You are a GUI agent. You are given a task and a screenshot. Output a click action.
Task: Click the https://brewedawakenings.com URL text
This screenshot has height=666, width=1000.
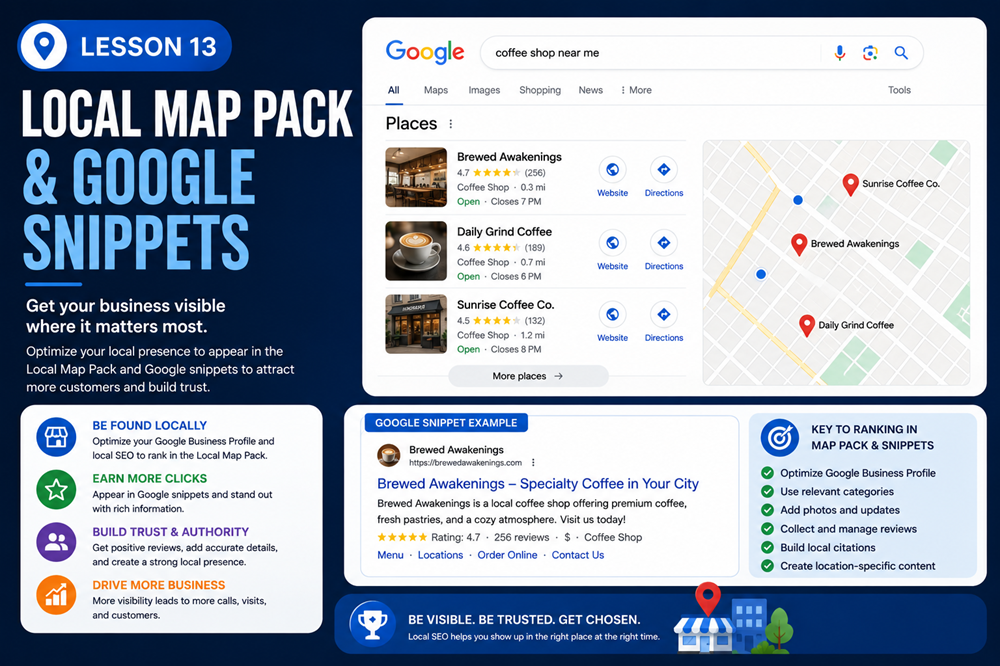[465, 463]
